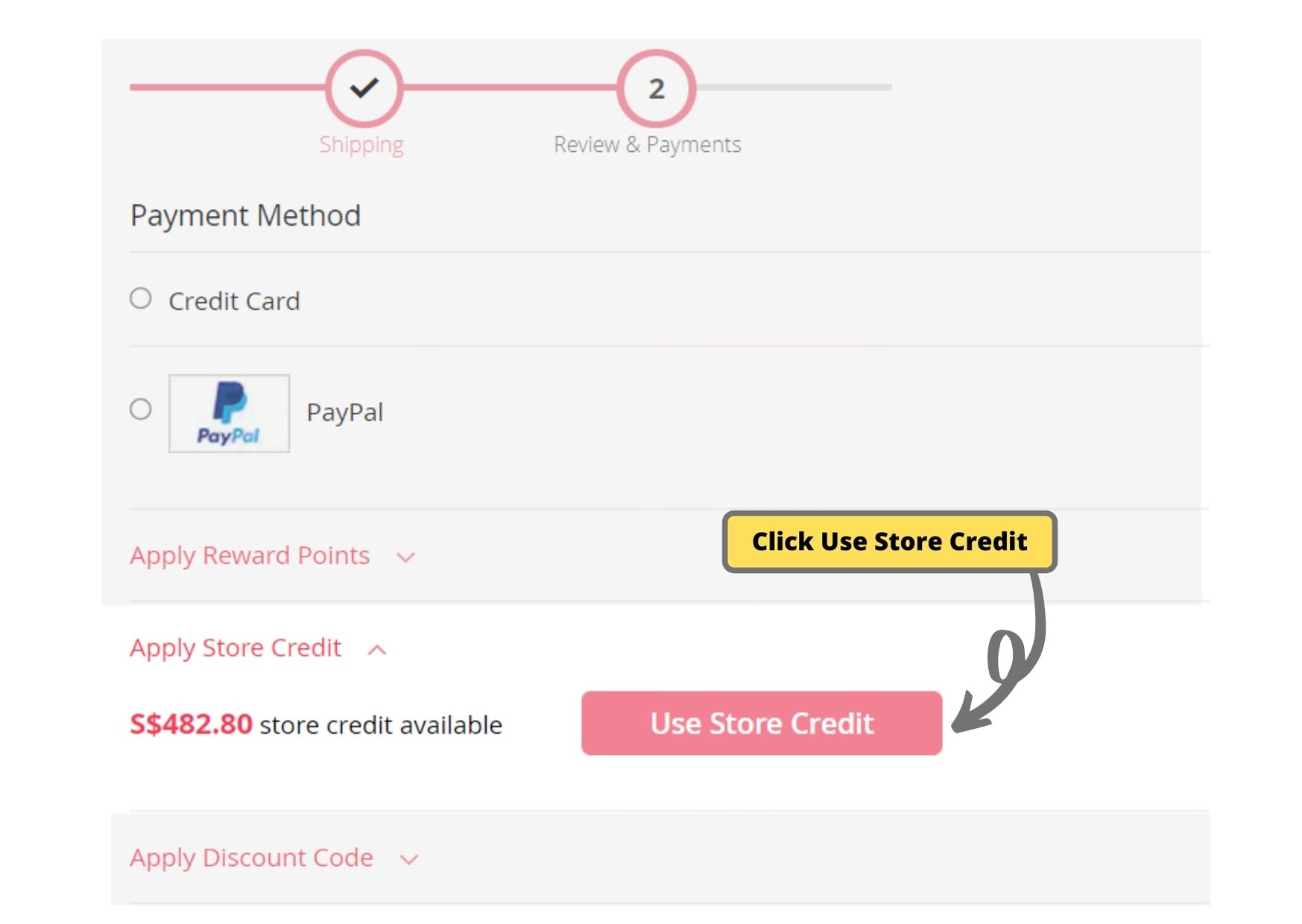This screenshot has width=1302, height=924.
Task: Select the Credit Card radio button
Action: point(141,299)
